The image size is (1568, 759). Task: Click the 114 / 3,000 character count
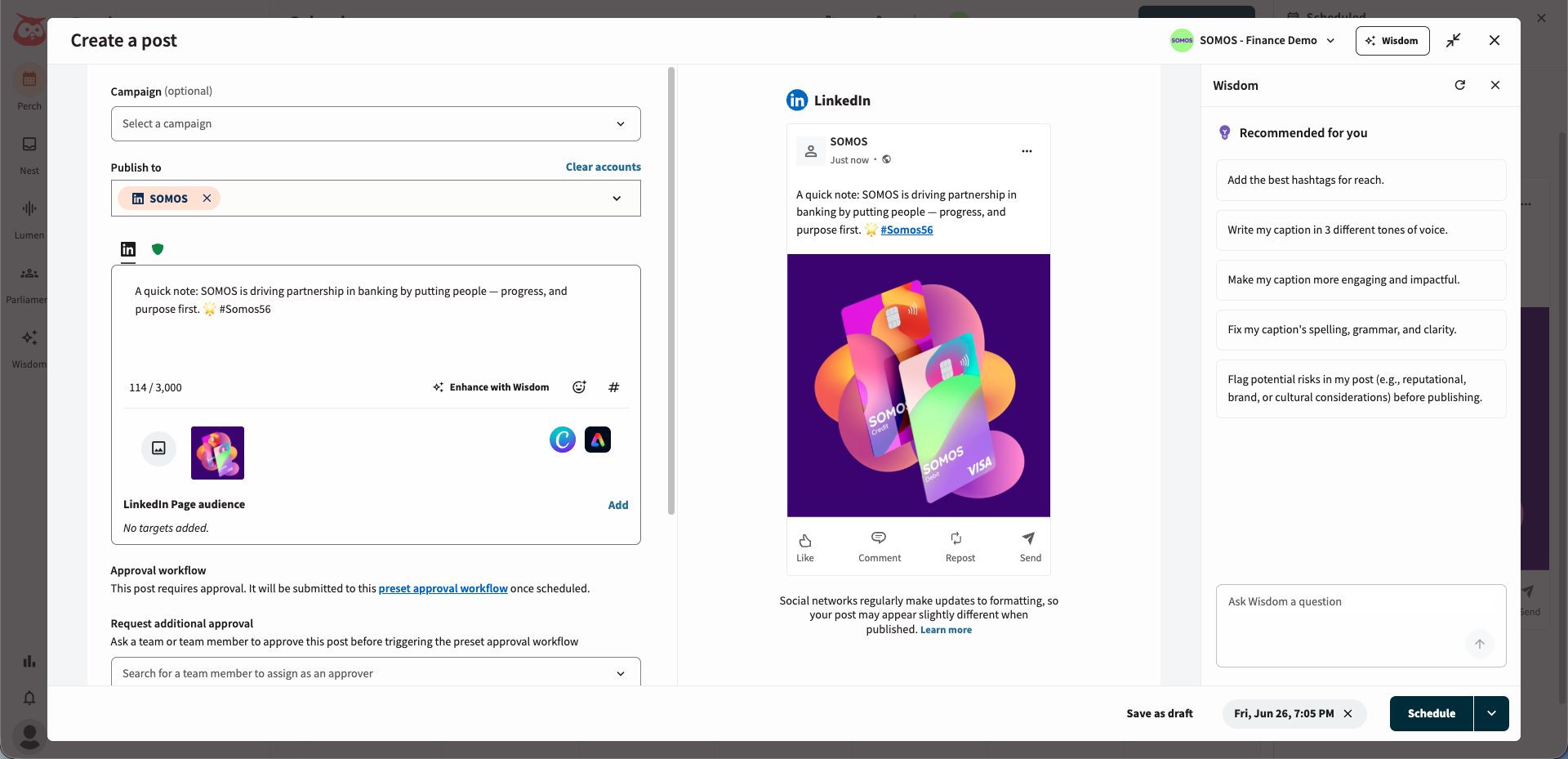click(x=155, y=387)
